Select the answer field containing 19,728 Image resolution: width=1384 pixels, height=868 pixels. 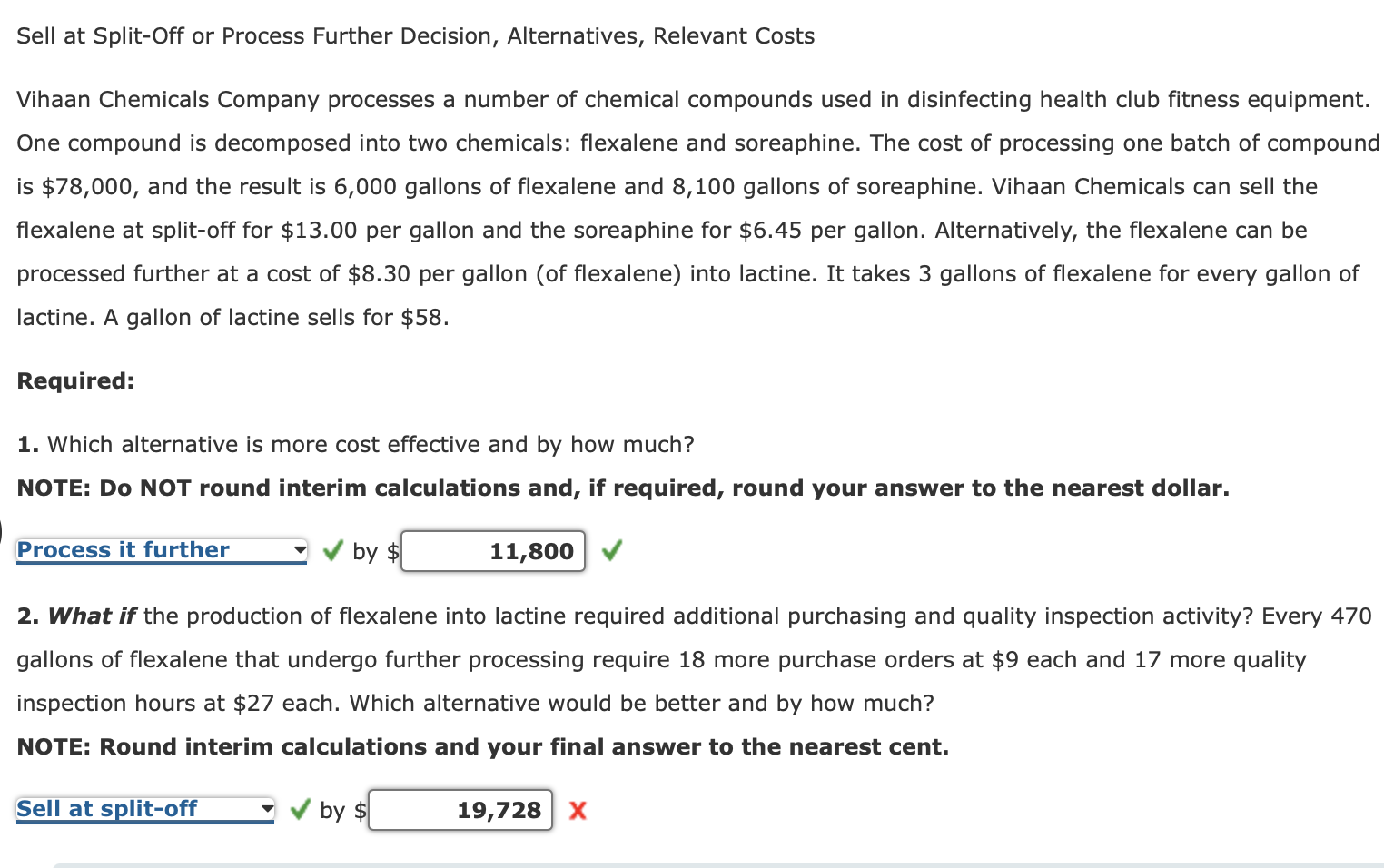coord(460,810)
